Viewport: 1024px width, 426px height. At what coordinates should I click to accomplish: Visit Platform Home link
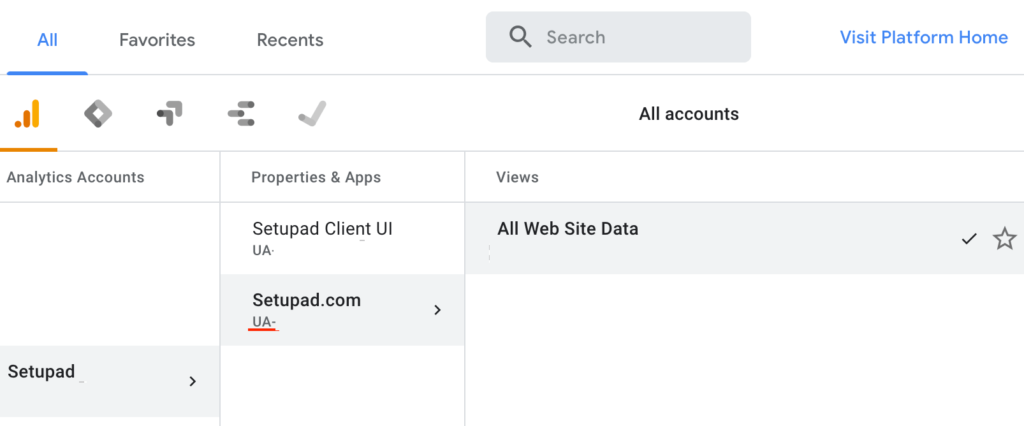(x=923, y=38)
